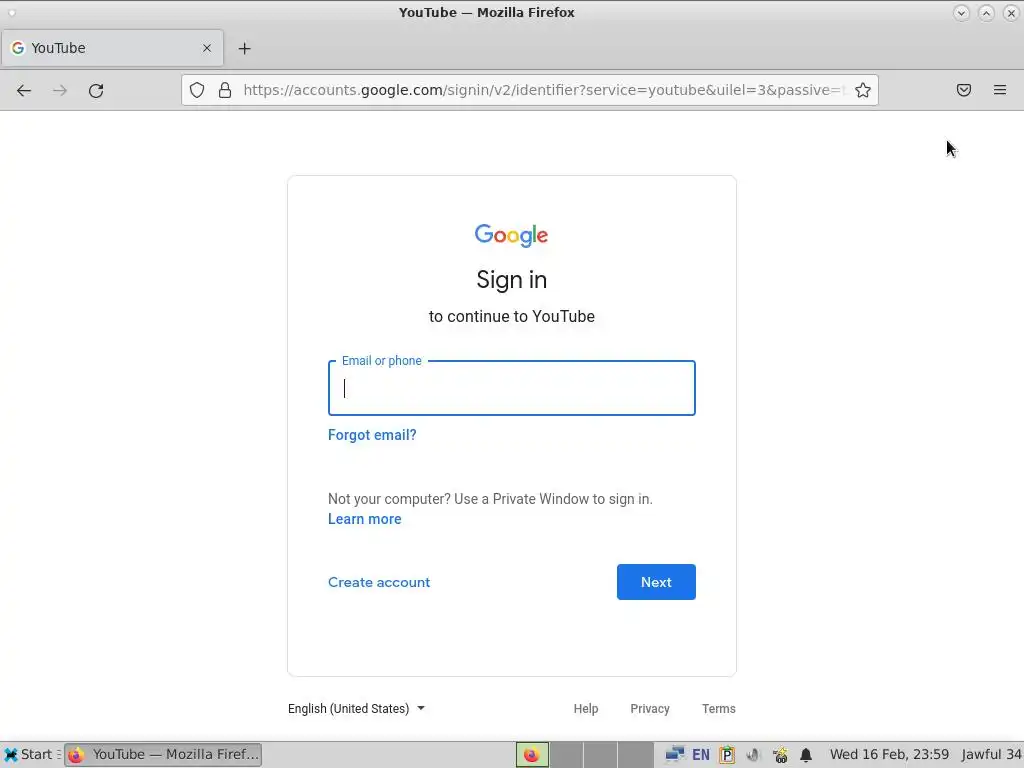Viewport: 1024px width, 768px height.
Task: Switch to the third workspace in pager
Action: pyautogui.click(x=600, y=755)
